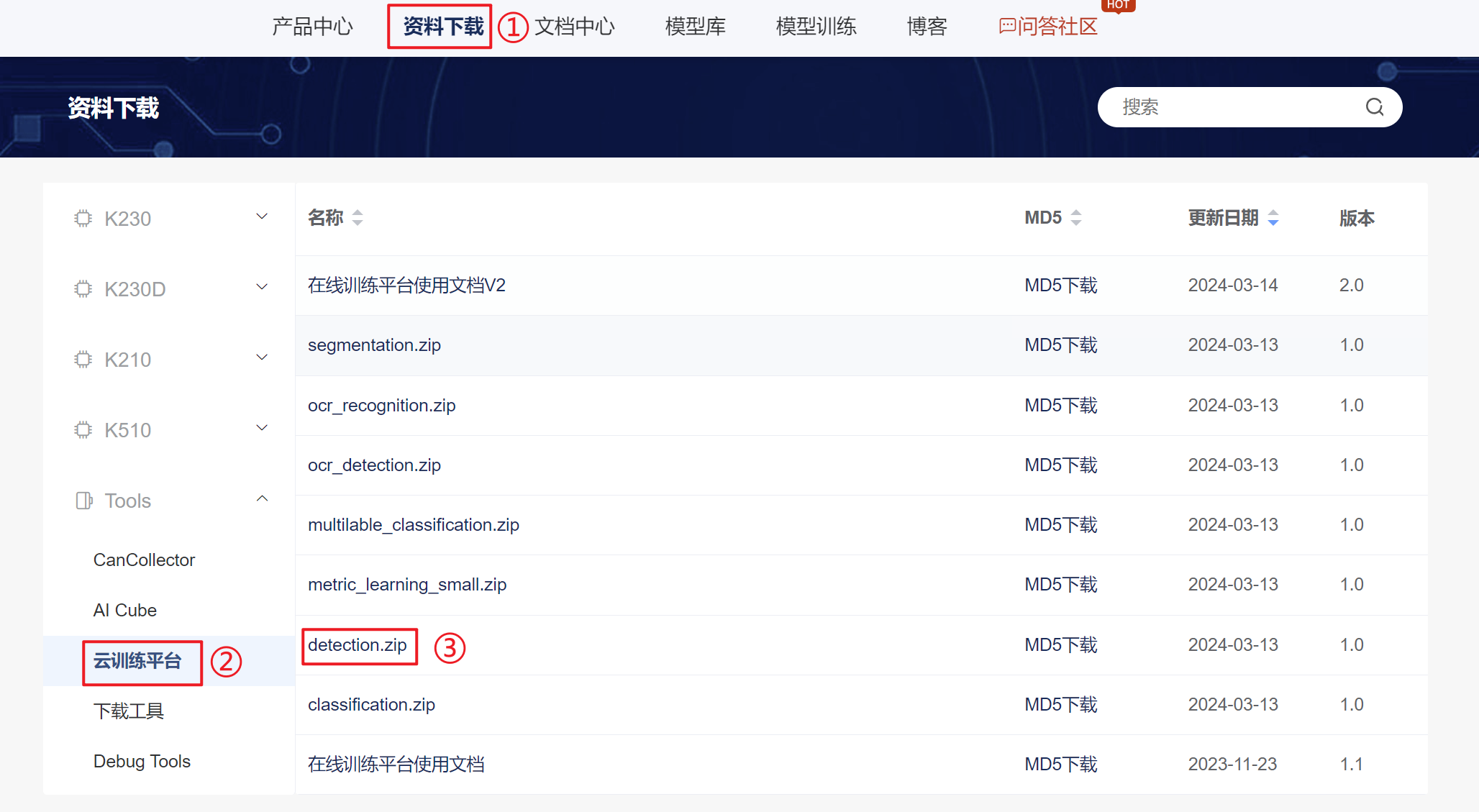Click MD5下载 for segmentation.zip
The image size is (1479, 812).
(1061, 345)
